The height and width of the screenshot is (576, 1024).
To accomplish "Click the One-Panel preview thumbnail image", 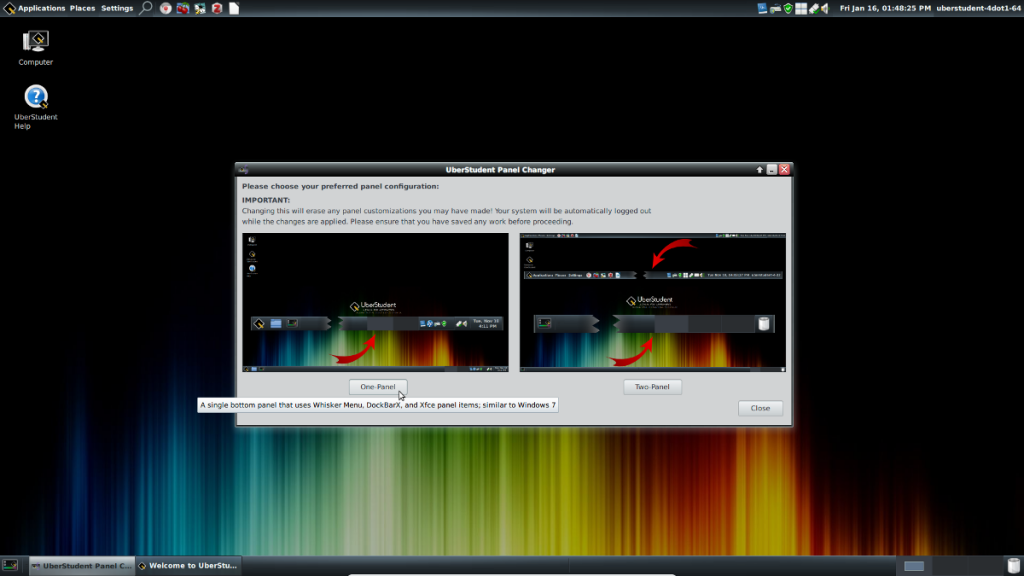I will point(375,302).
